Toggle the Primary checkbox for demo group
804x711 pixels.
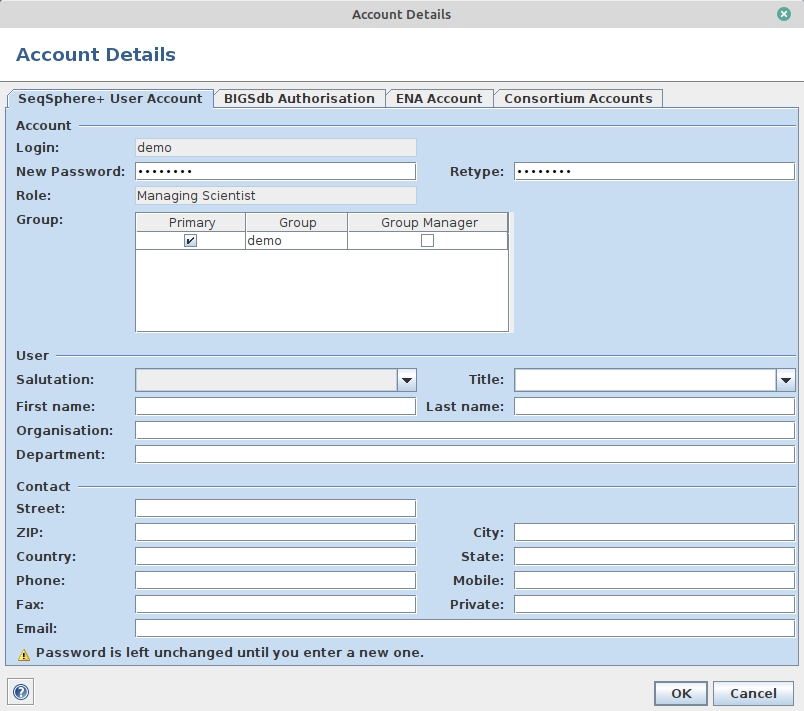[191, 241]
